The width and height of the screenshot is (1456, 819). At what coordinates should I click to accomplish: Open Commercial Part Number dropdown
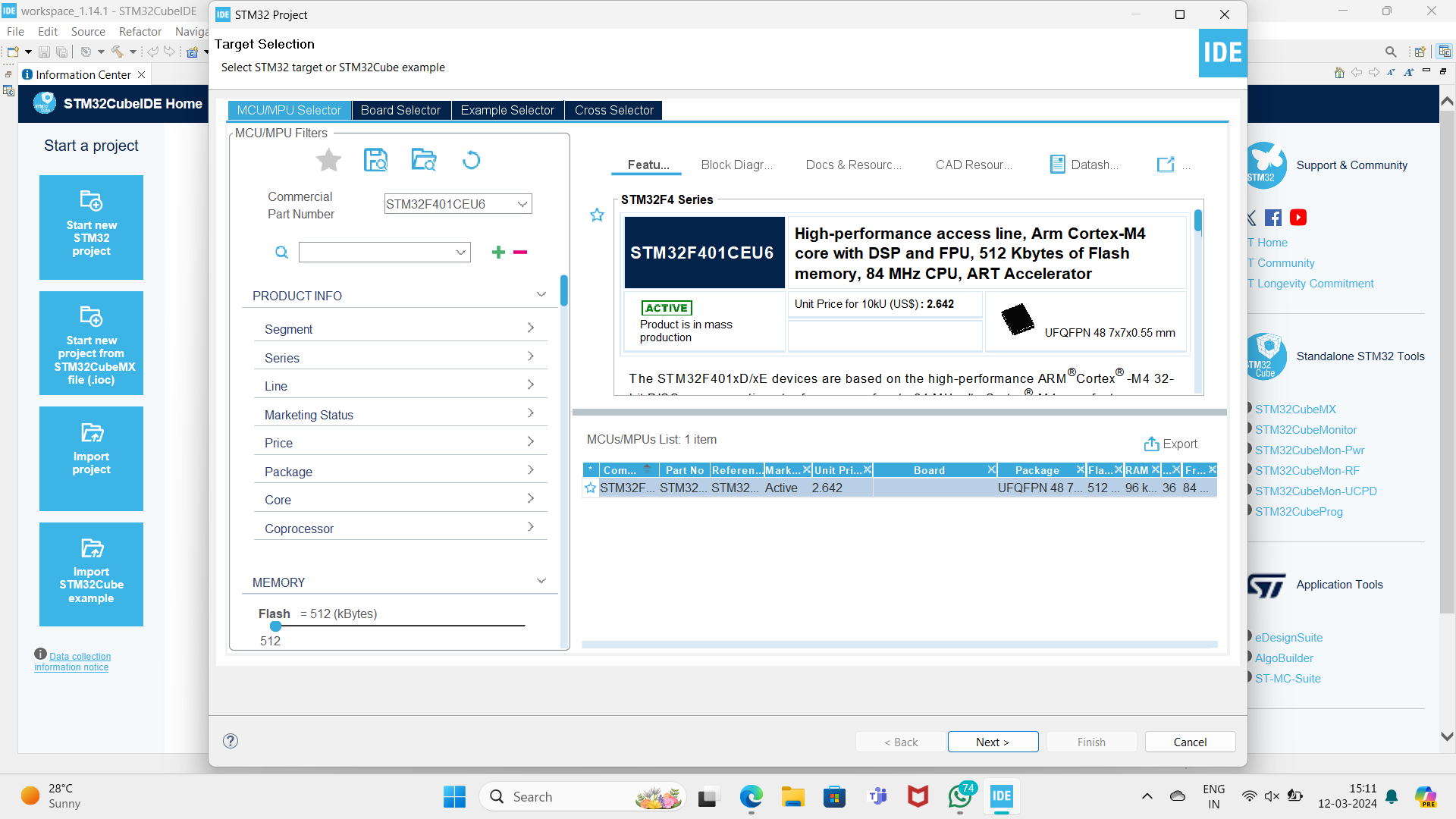522,204
